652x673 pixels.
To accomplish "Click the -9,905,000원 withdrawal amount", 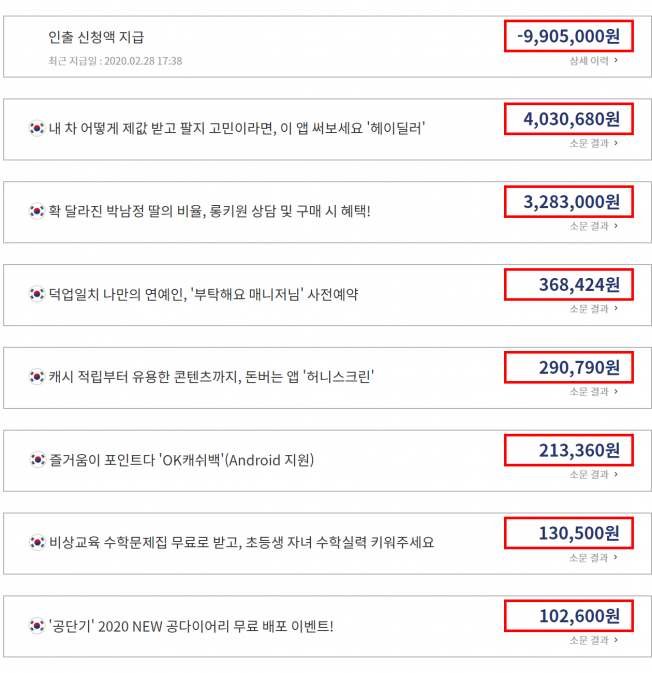I will (569, 36).
